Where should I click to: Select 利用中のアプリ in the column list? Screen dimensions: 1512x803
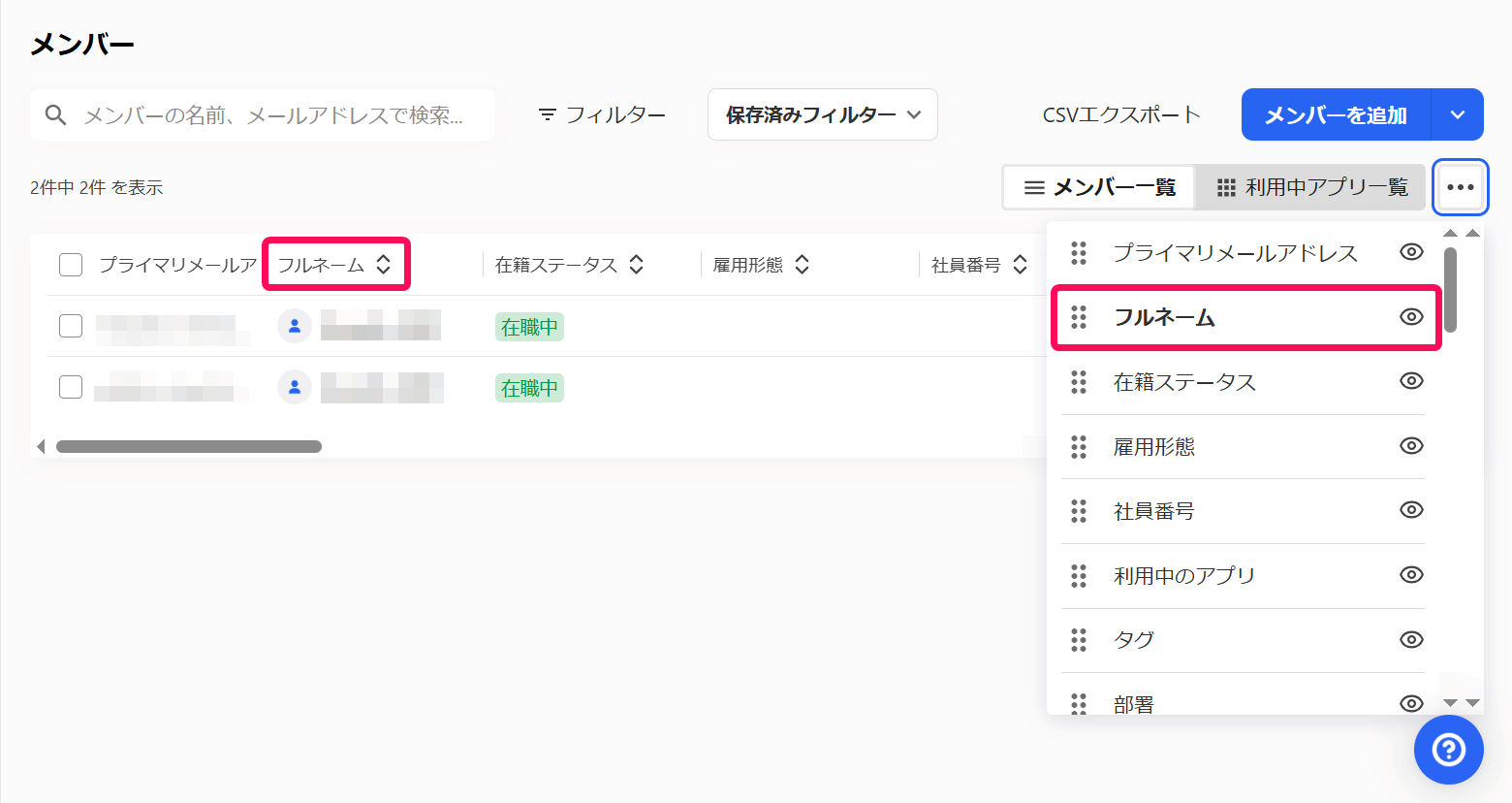click(x=1184, y=576)
